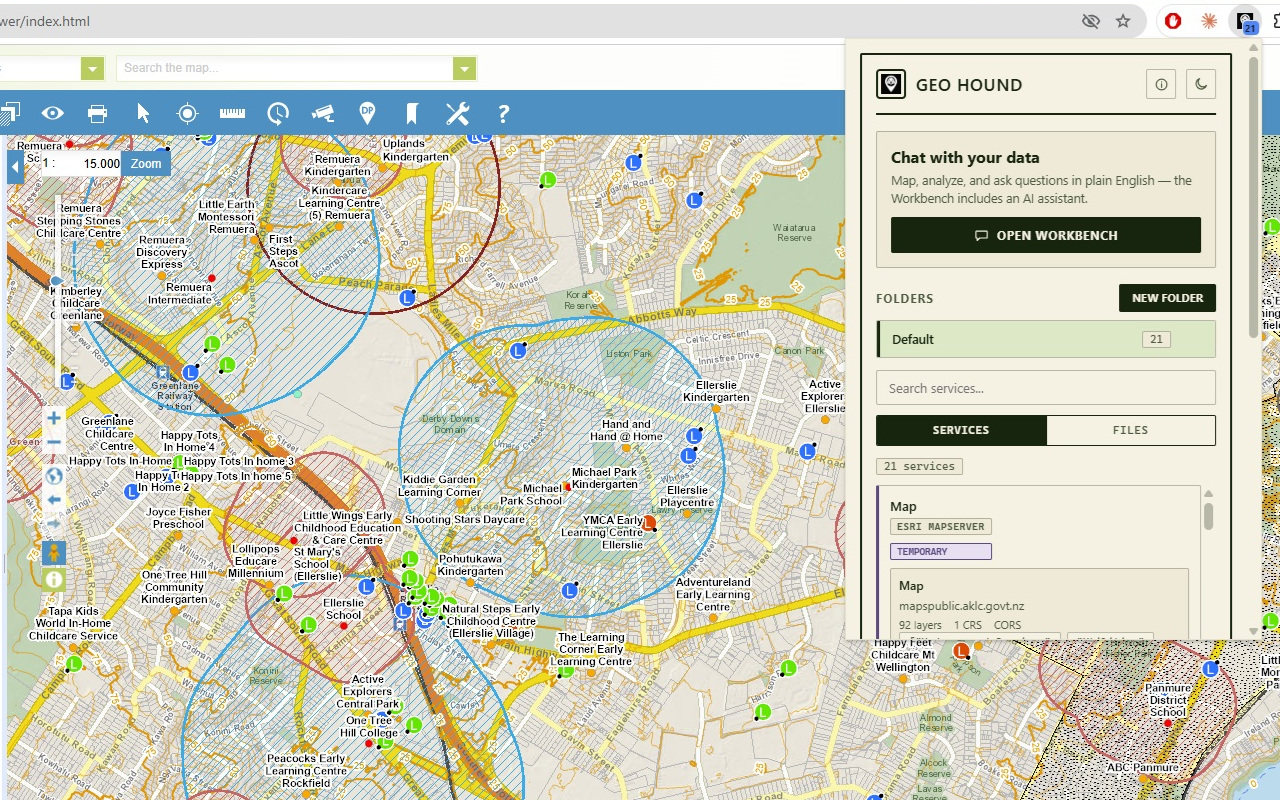Switch to the Files tab
The width and height of the screenshot is (1280, 800).
coord(1131,430)
